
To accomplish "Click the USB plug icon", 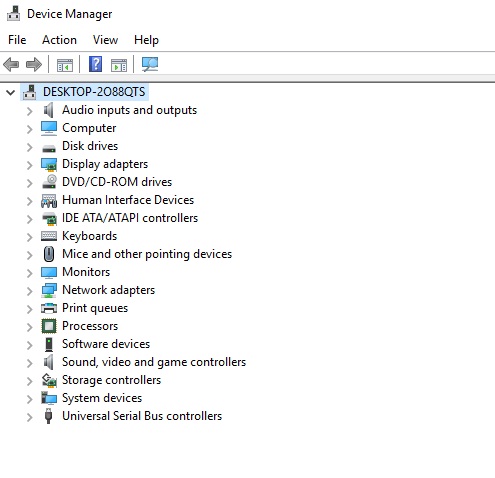I will [49, 416].
